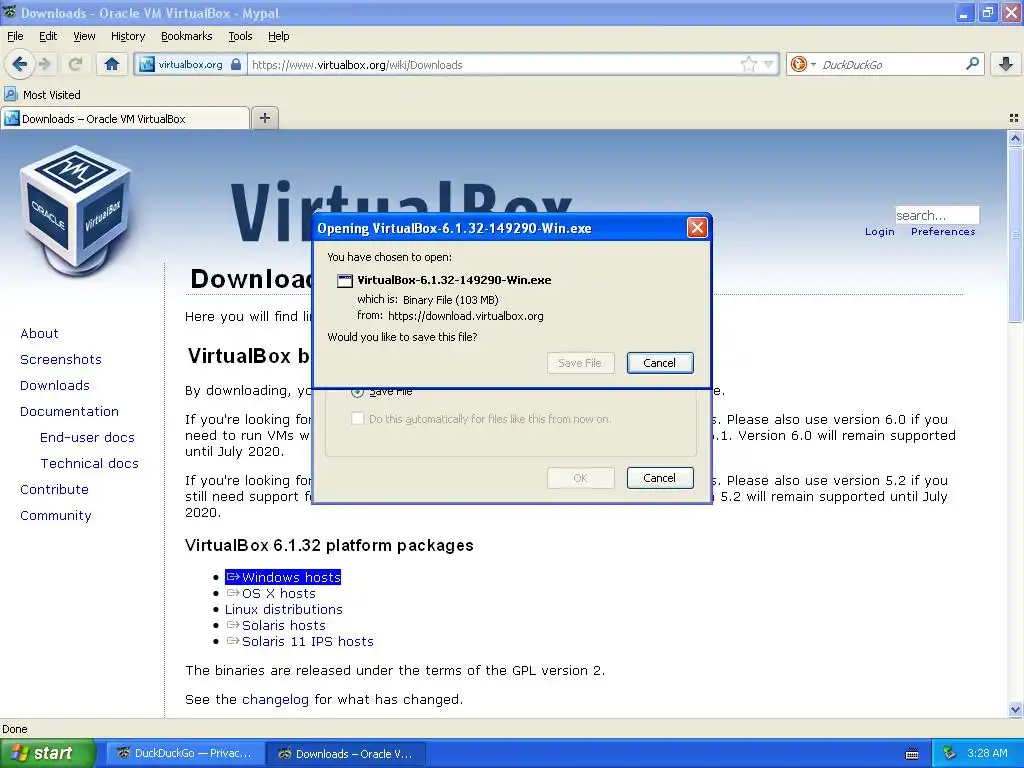The height and width of the screenshot is (768, 1024).
Task: Open the Downloads arrow toolbar button
Action: coord(1006,64)
